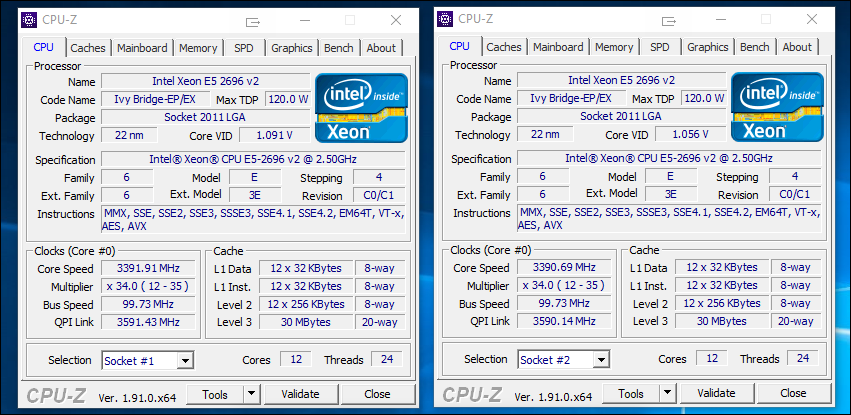Switch to the Memory tab in right window
851x415 pixels.
point(614,47)
